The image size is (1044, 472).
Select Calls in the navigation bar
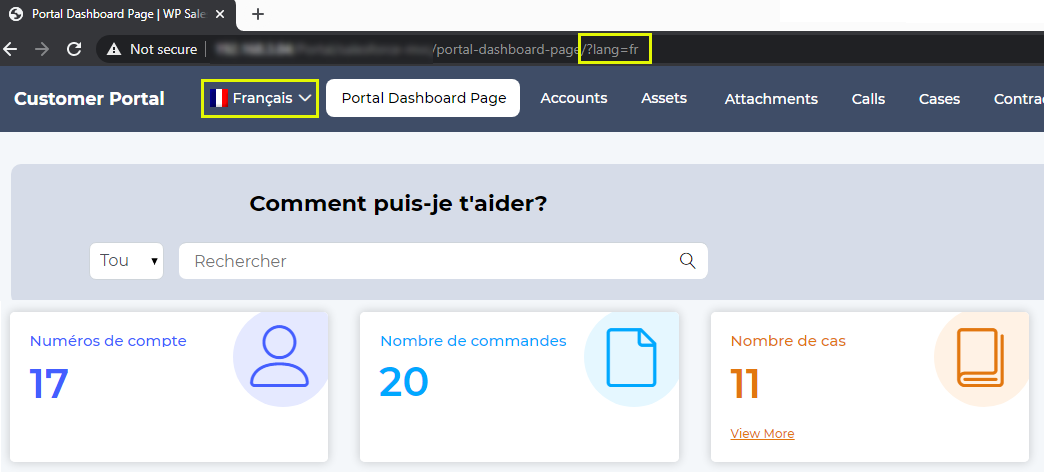pos(868,99)
